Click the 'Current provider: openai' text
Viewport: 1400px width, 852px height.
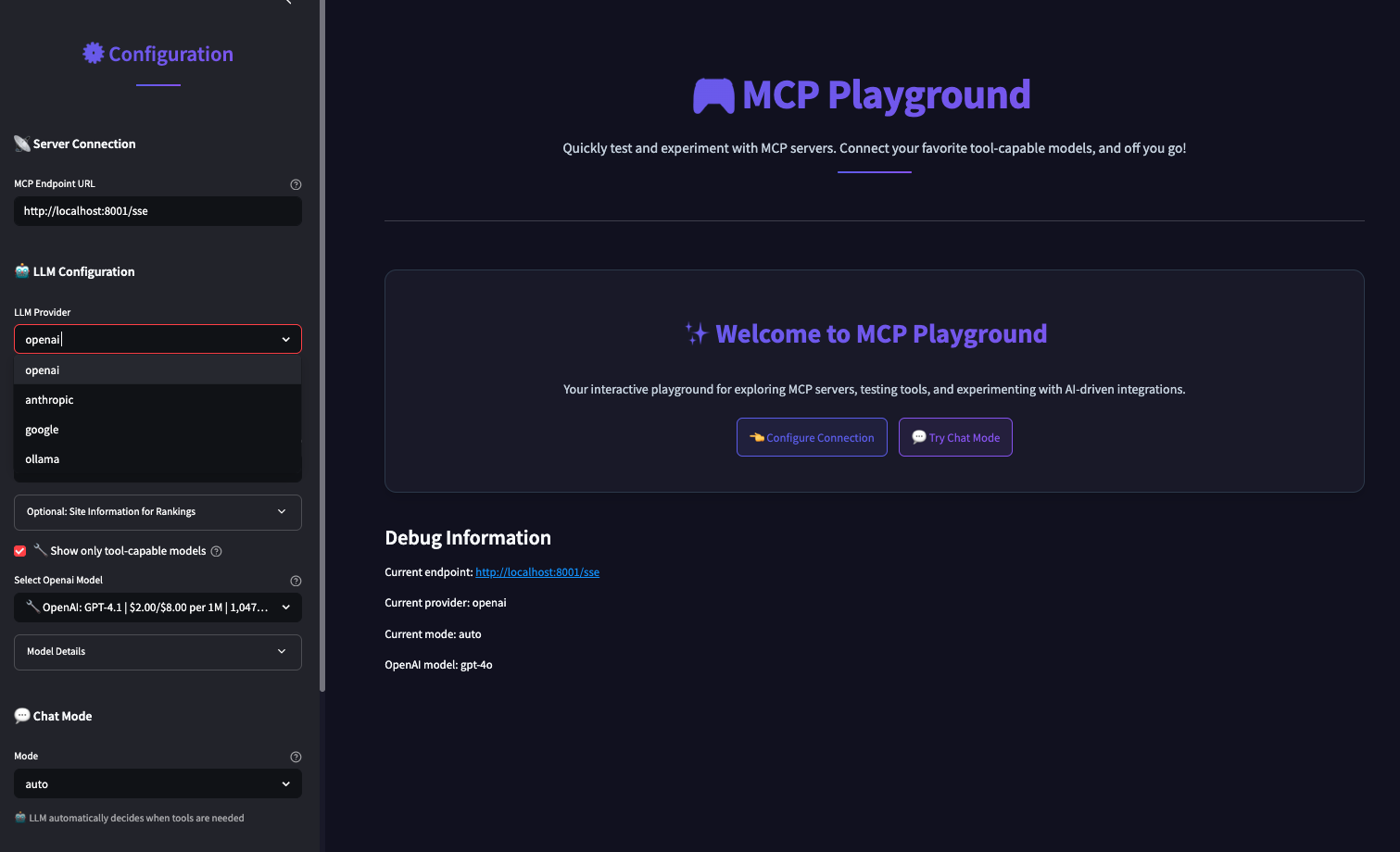point(446,603)
